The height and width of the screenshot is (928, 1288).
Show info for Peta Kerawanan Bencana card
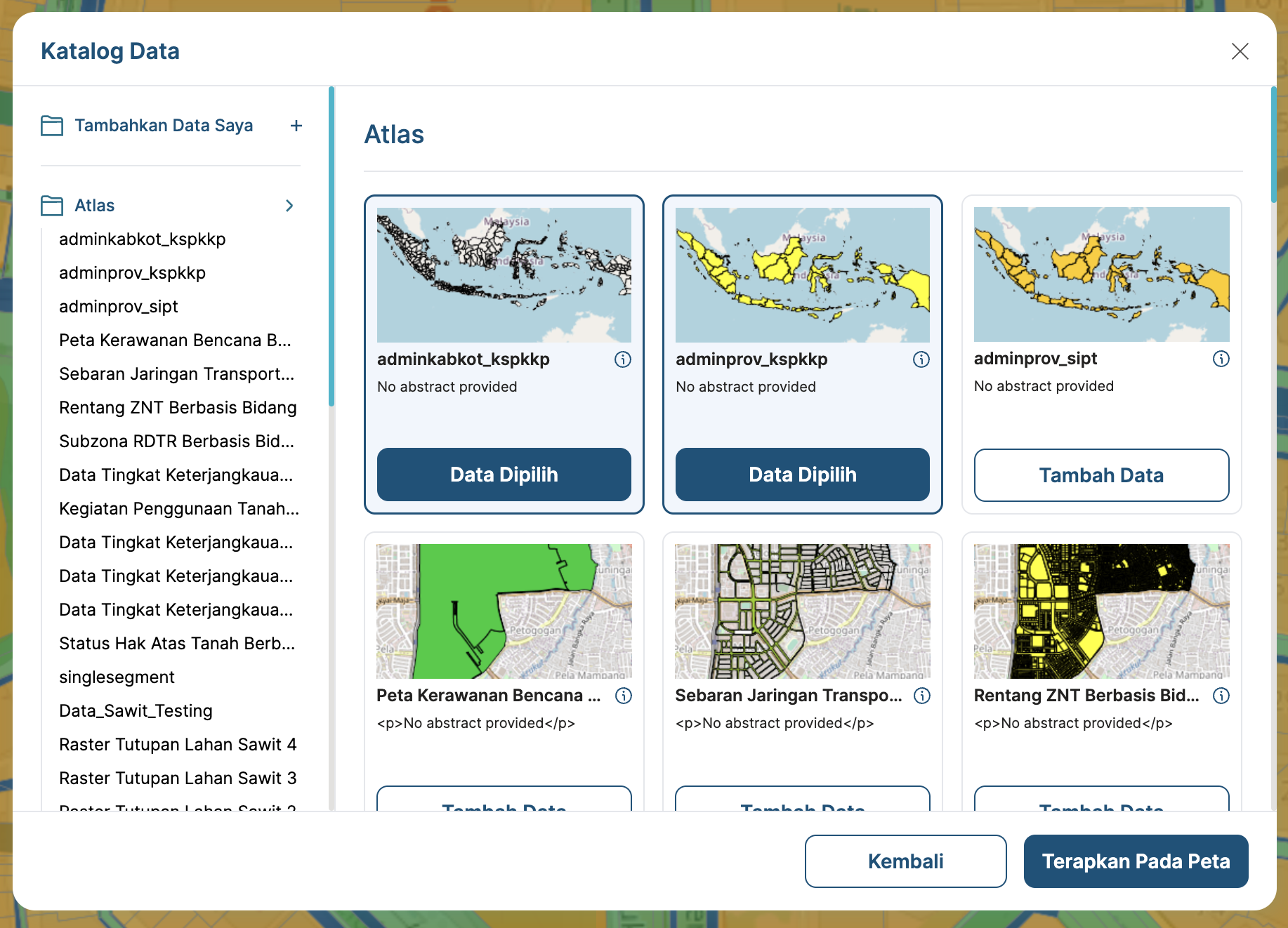pyautogui.click(x=624, y=696)
